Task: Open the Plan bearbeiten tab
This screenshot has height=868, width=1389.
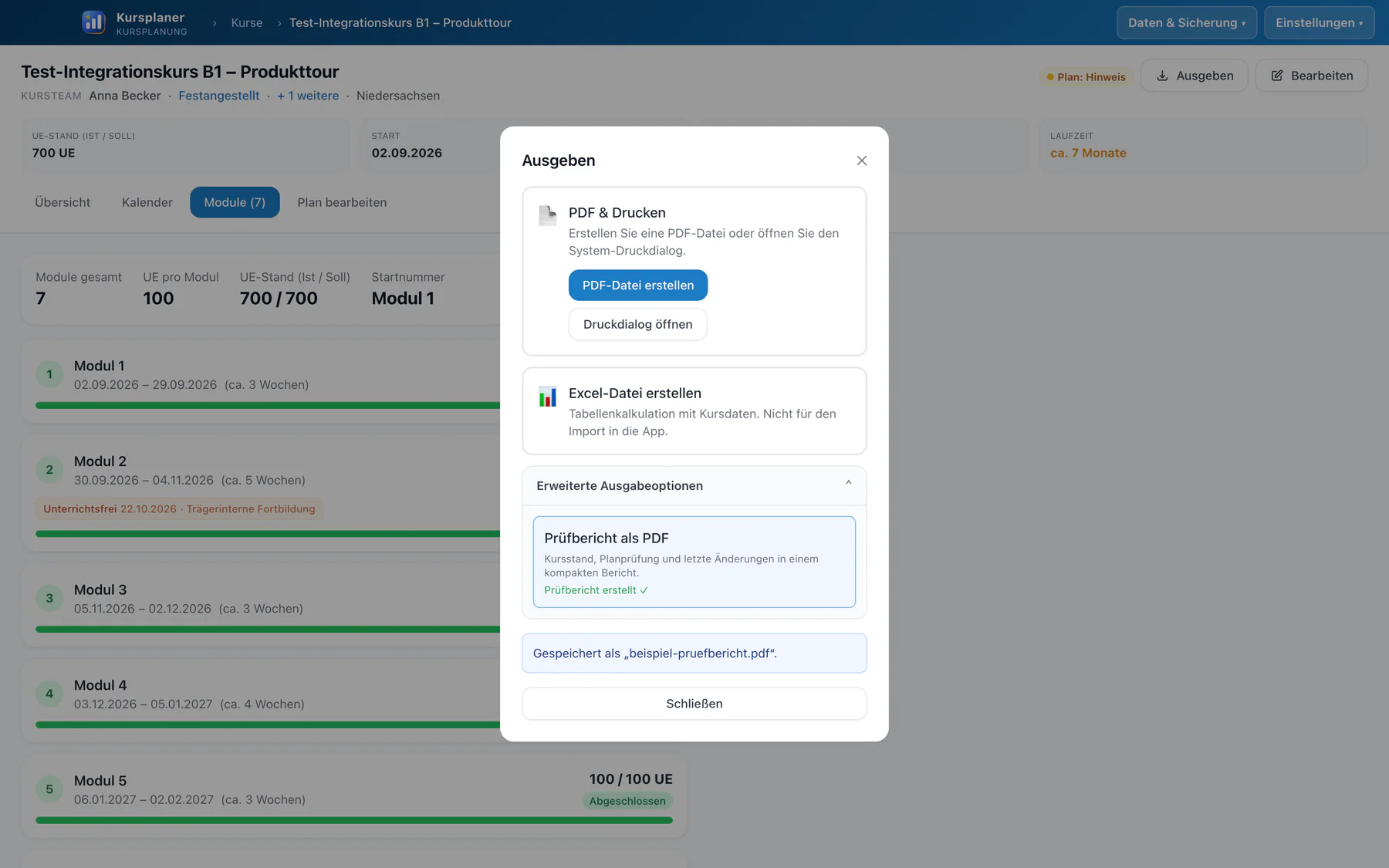Action: 342,202
